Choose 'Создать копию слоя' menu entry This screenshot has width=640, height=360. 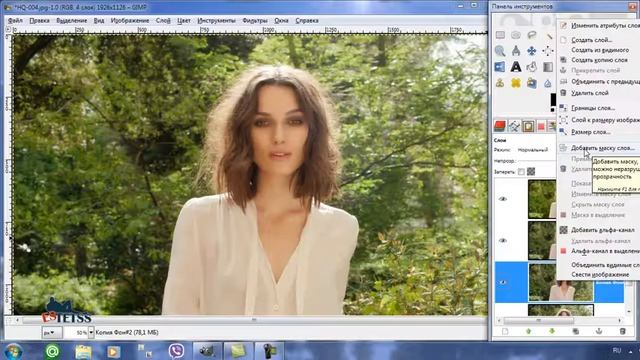(599, 60)
